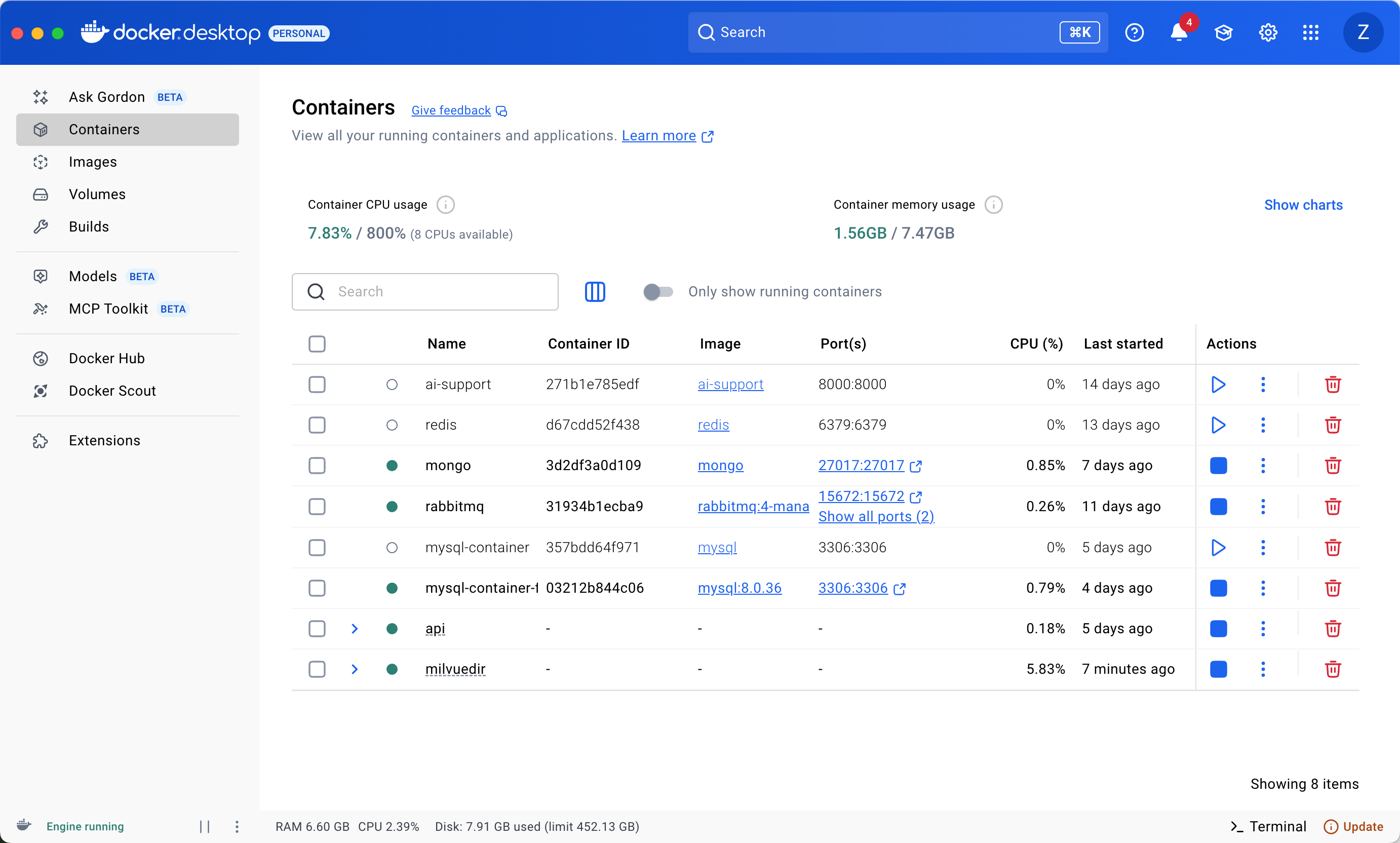Delete the milvuedir container group
The image size is (1400, 843).
point(1333,669)
